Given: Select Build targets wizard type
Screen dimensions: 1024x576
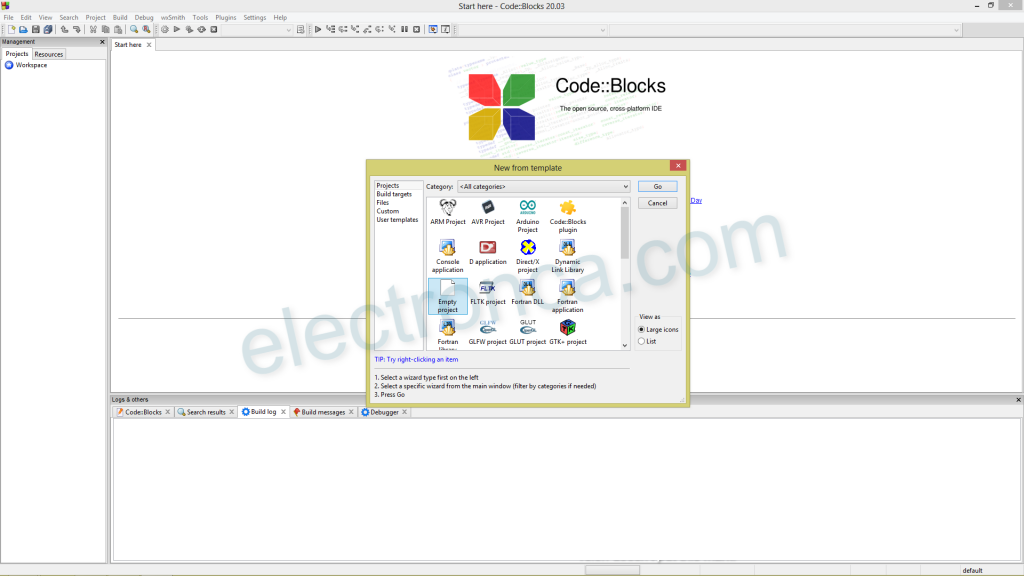Looking at the screenshot, I should click(x=394, y=194).
